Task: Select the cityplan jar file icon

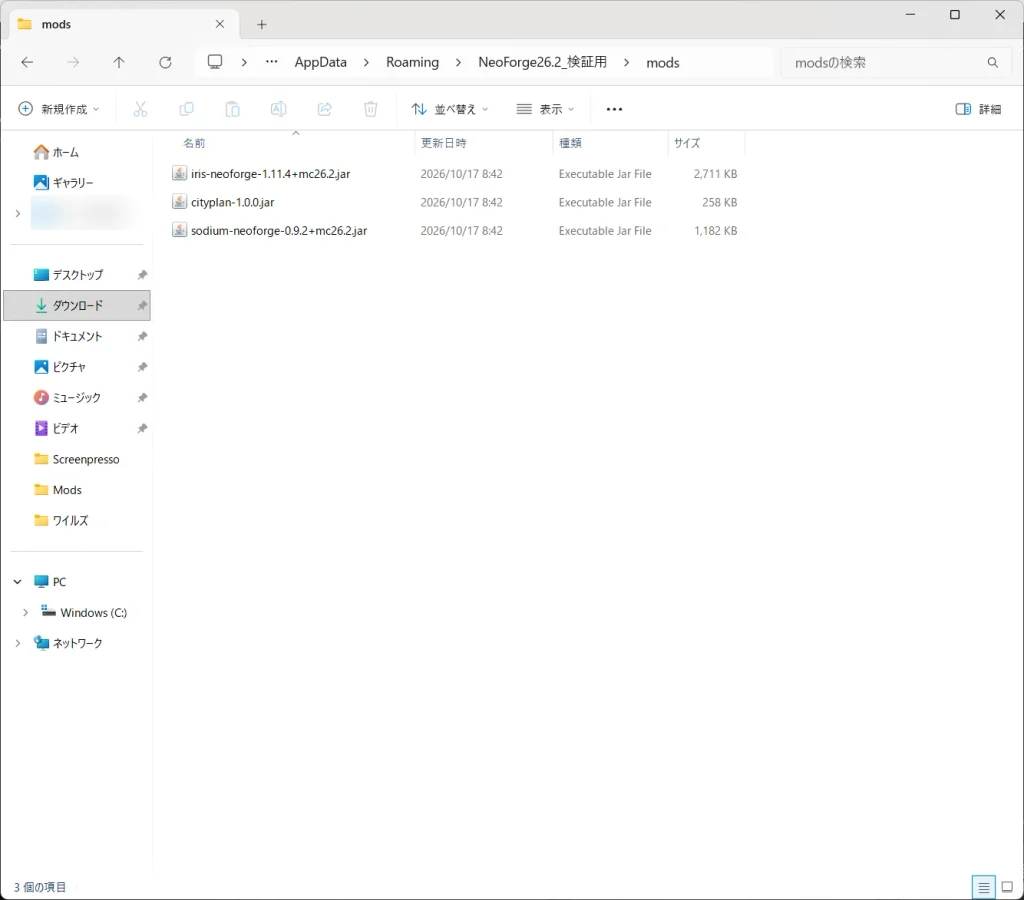Action: coord(179,202)
